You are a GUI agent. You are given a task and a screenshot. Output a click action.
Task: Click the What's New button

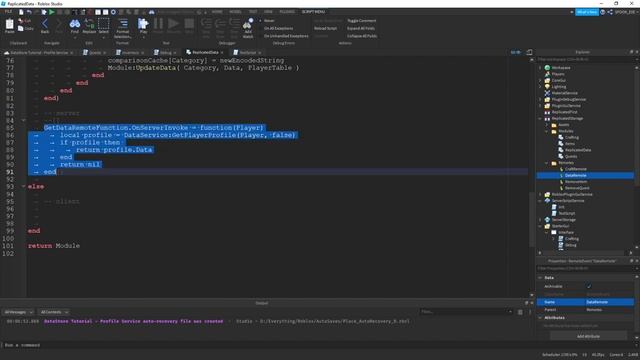click(x=587, y=12)
